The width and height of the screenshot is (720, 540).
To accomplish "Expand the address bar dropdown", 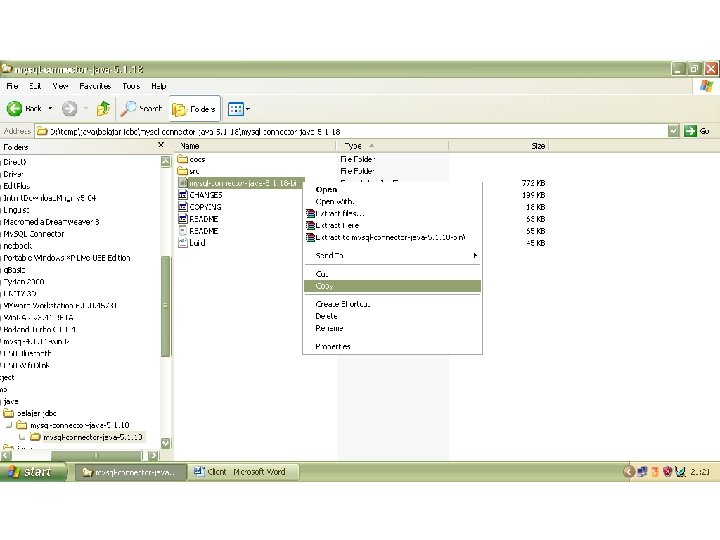I will point(673,131).
